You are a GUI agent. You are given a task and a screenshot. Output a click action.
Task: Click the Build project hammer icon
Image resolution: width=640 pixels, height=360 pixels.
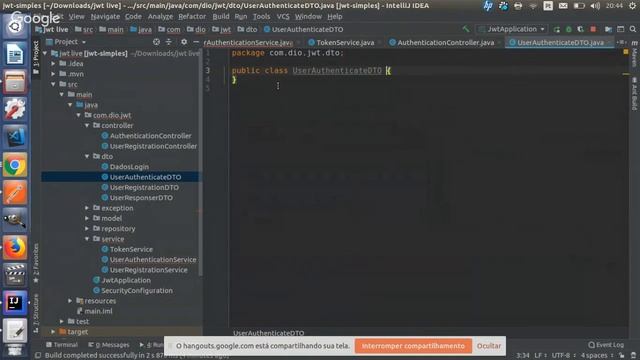(x=466, y=29)
